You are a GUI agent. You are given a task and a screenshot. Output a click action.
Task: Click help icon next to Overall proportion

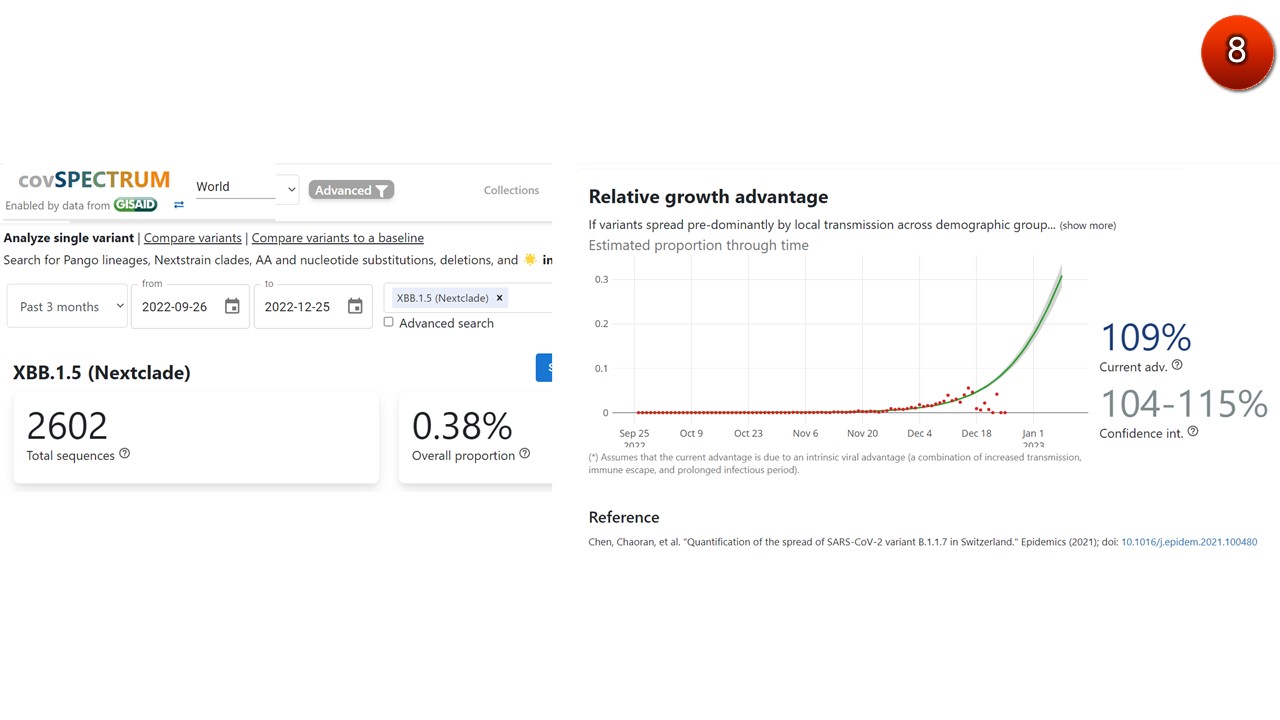tap(525, 454)
